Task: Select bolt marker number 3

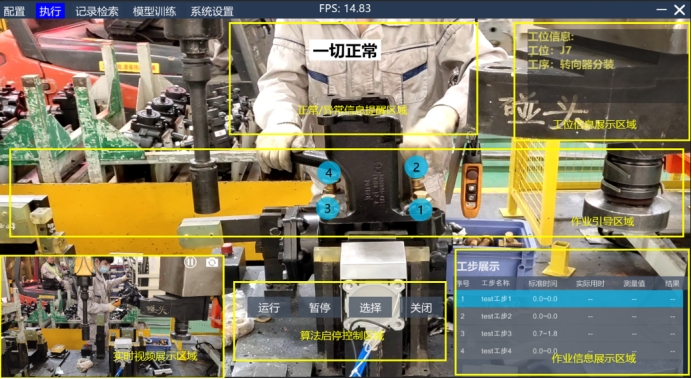Action: (x=327, y=208)
